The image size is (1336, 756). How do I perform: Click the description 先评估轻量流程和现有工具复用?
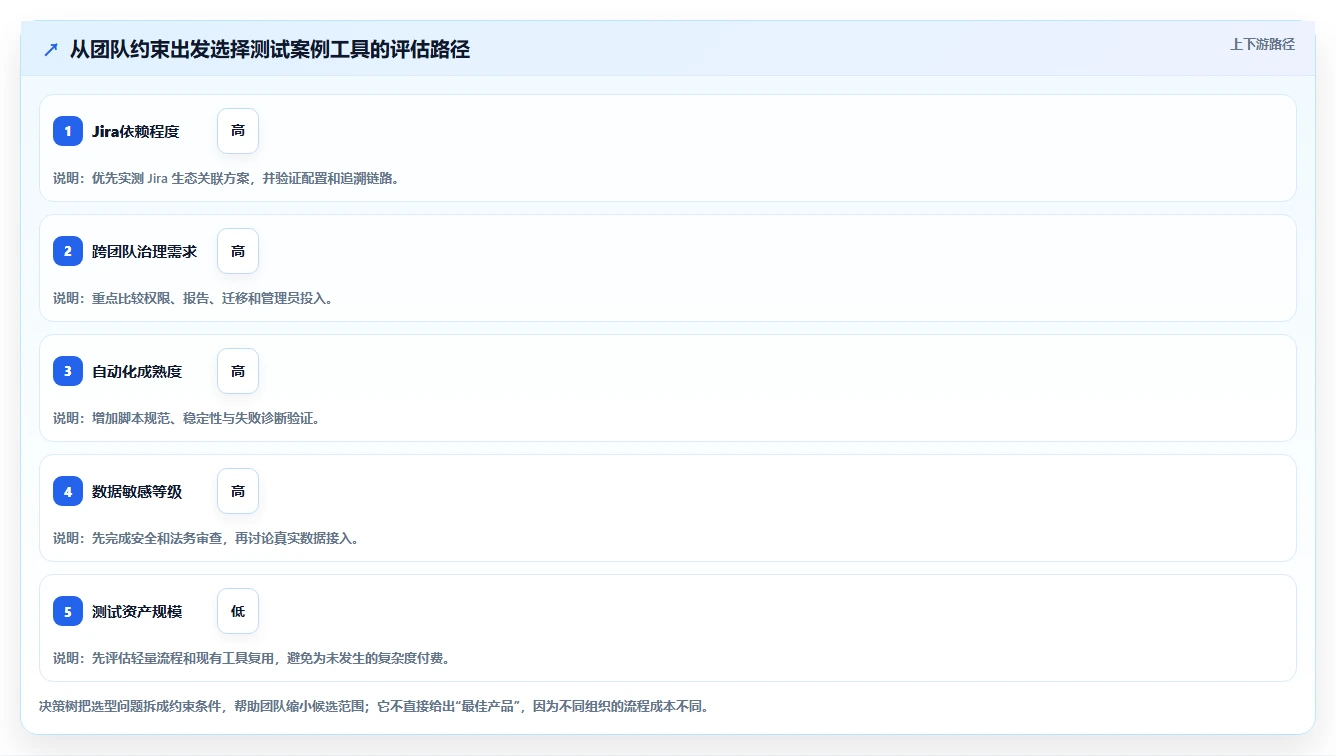pos(251,658)
